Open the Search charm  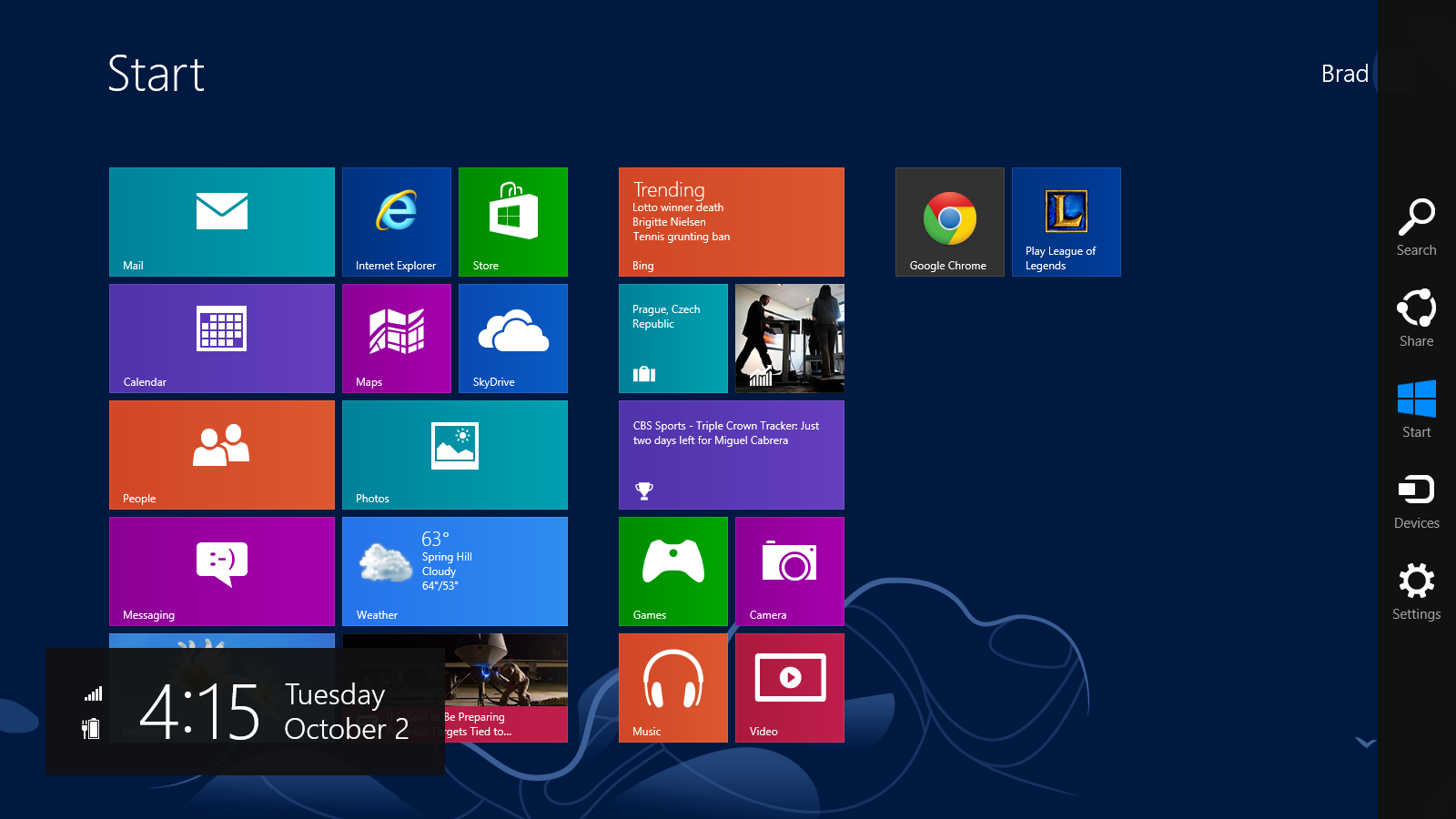pyautogui.click(x=1417, y=227)
